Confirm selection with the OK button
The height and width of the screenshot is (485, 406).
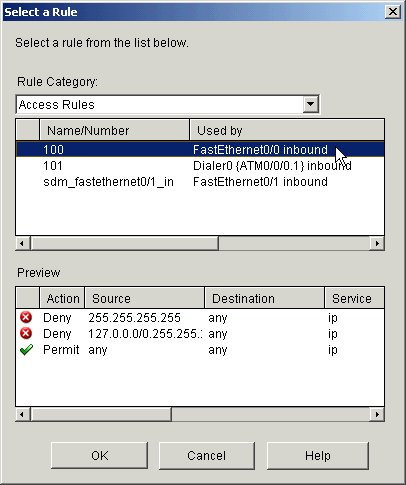point(99,455)
